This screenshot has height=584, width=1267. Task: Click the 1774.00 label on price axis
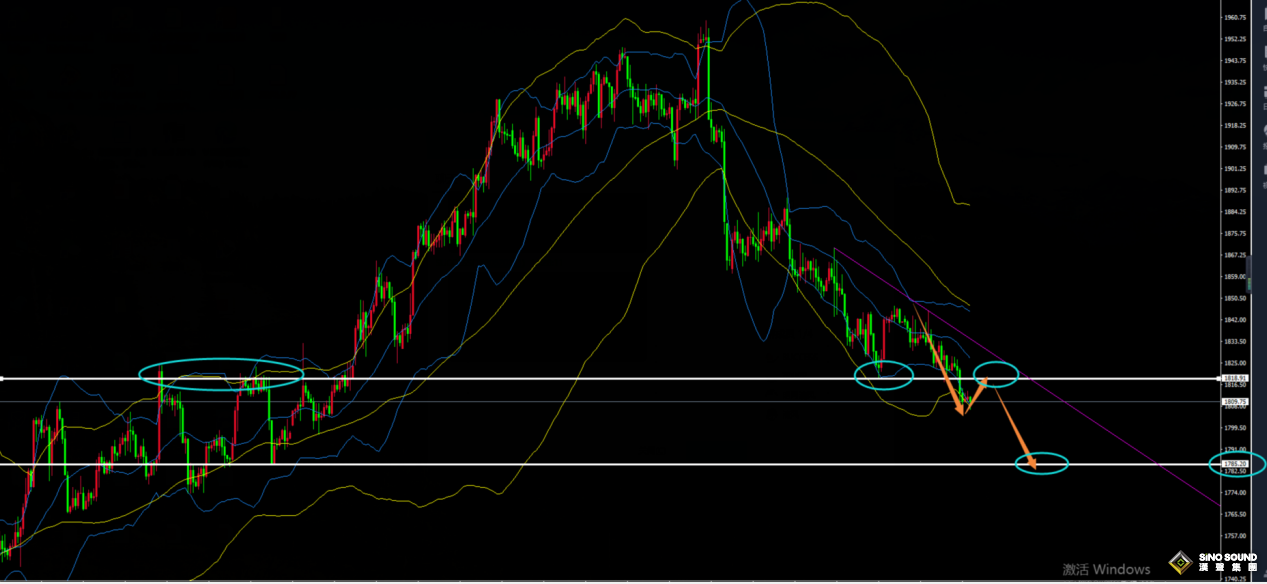1235,493
